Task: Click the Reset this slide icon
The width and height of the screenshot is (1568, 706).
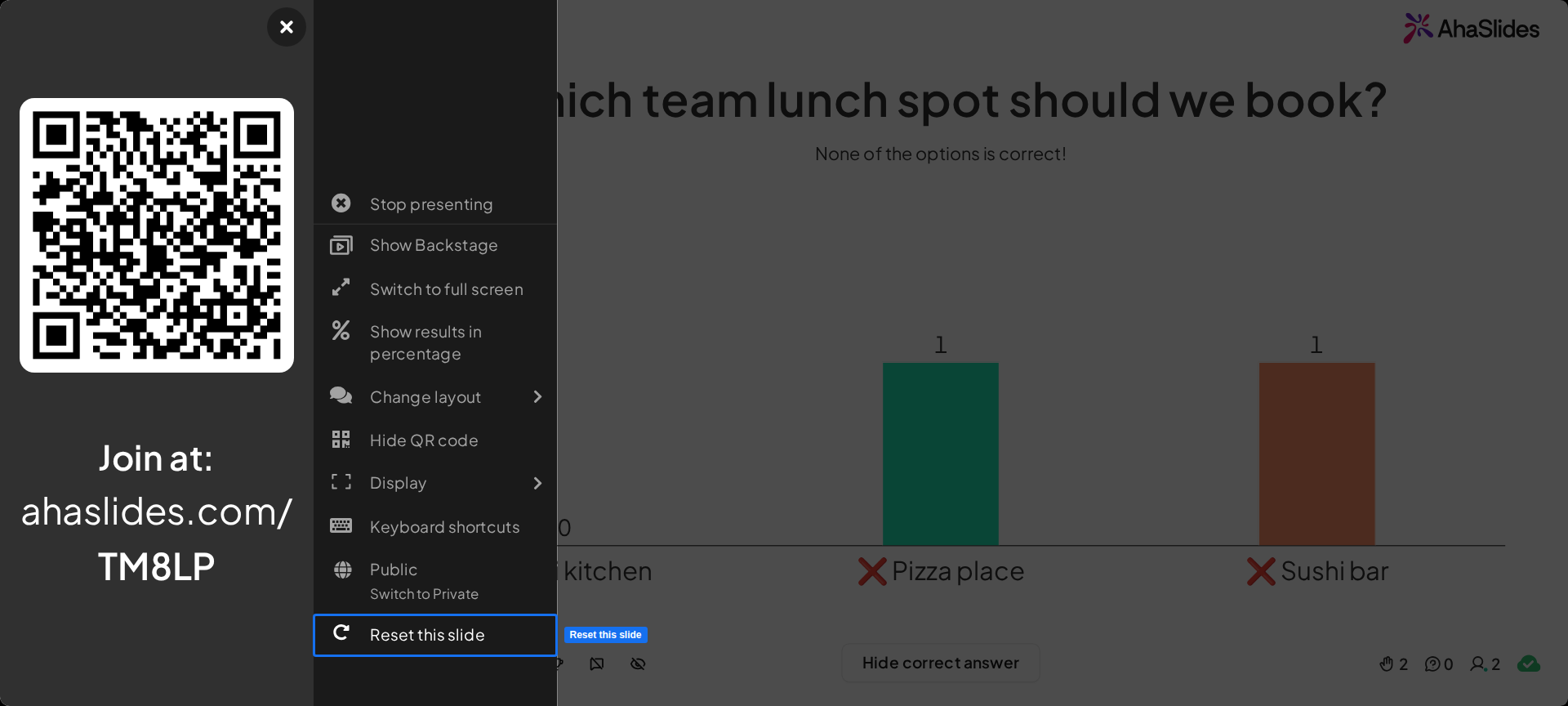Action: (x=341, y=632)
